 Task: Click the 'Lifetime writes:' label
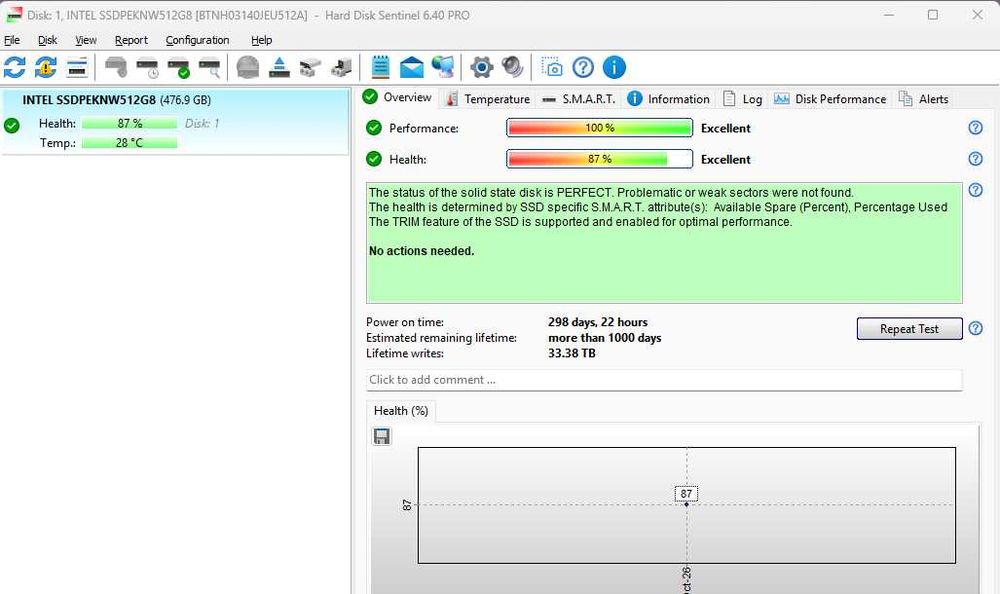click(405, 353)
